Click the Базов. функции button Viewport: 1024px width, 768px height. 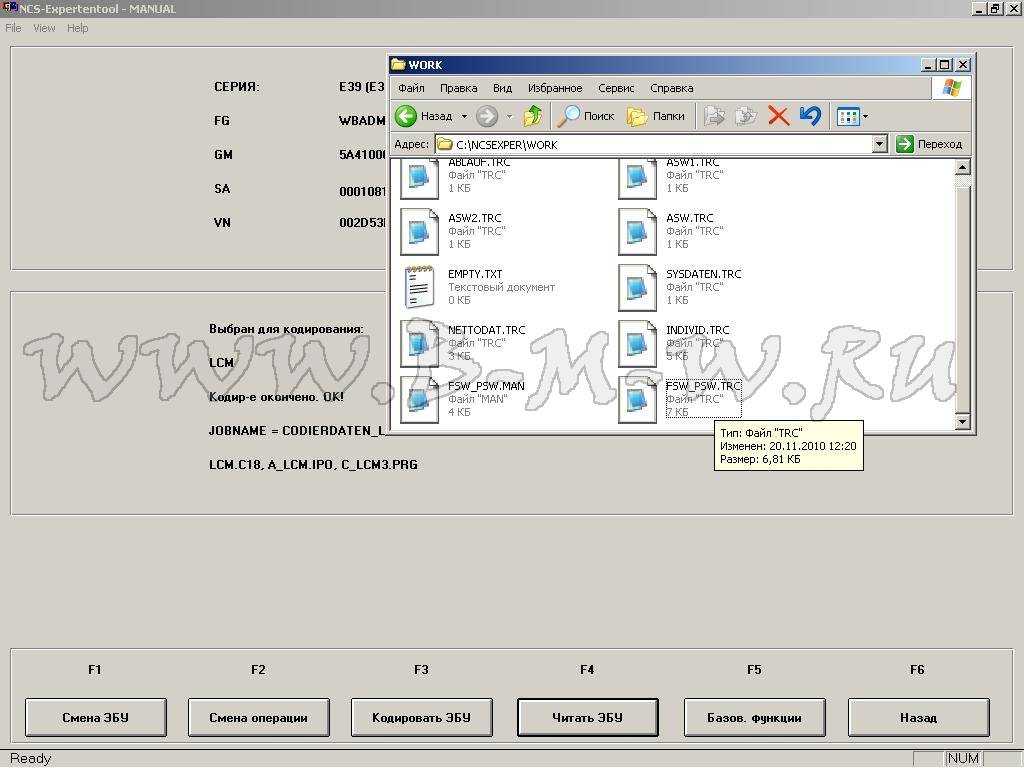(x=754, y=718)
